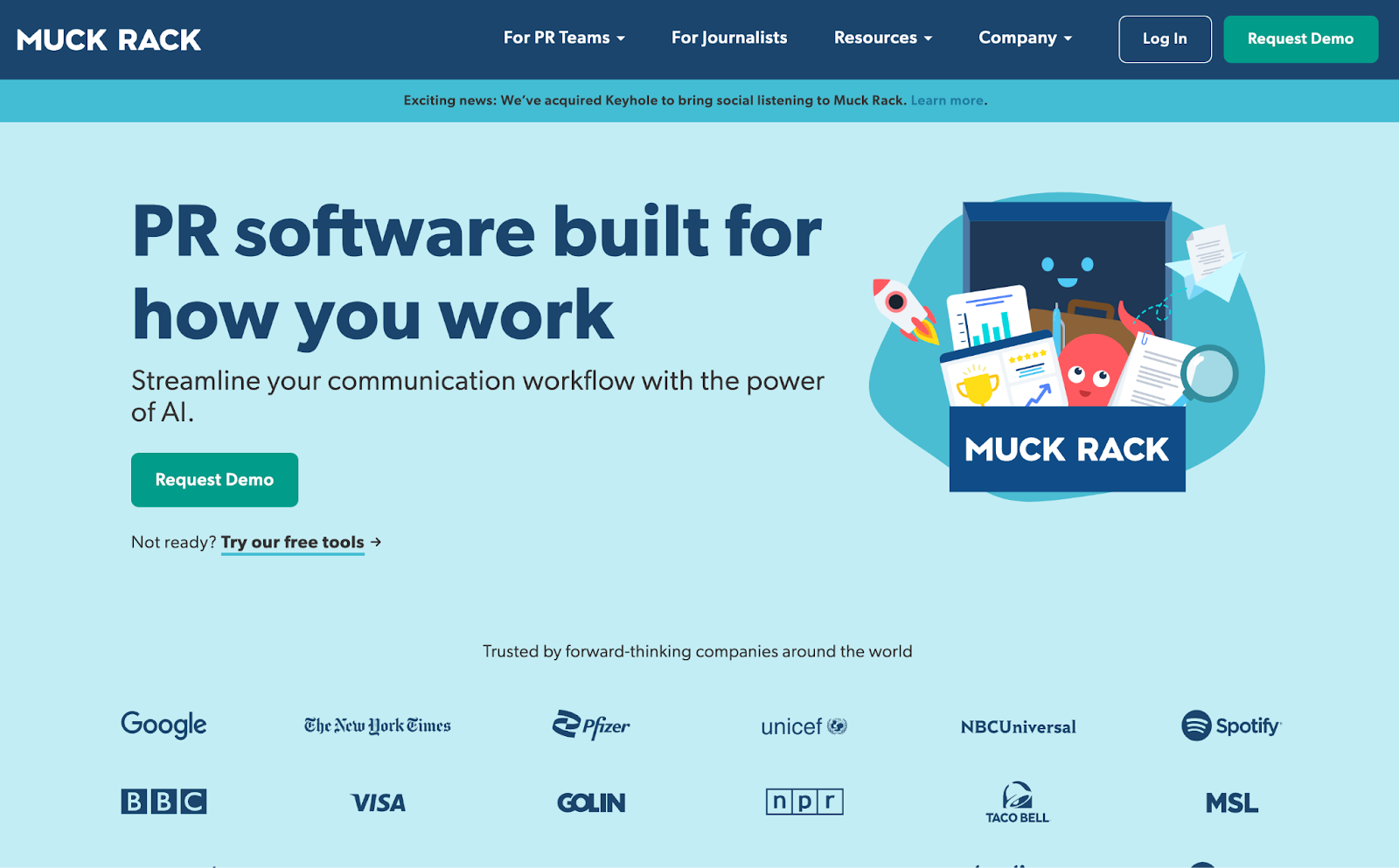Image resolution: width=1399 pixels, height=868 pixels.
Task: Click the 'Streamline your communication workflow' subheading
Action: pyautogui.click(x=477, y=396)
